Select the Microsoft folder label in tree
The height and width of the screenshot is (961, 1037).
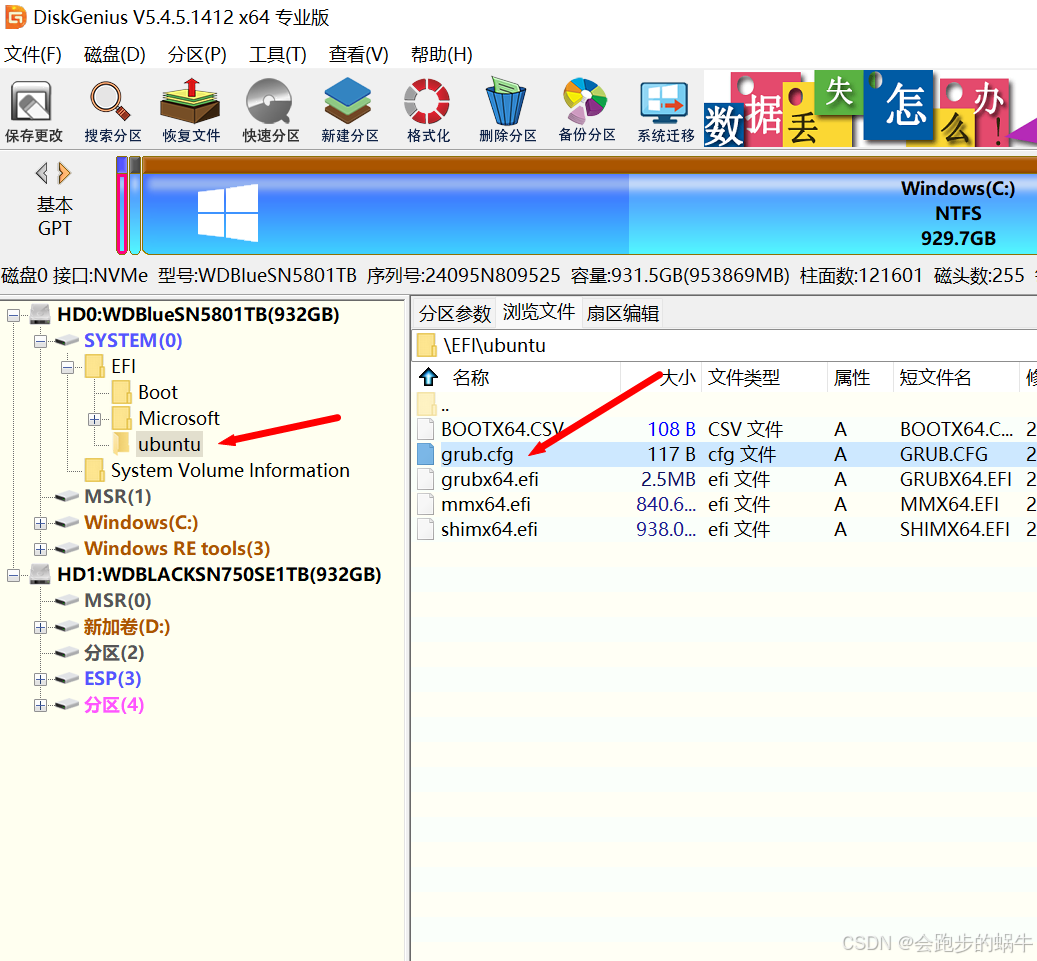pos(179,418)
